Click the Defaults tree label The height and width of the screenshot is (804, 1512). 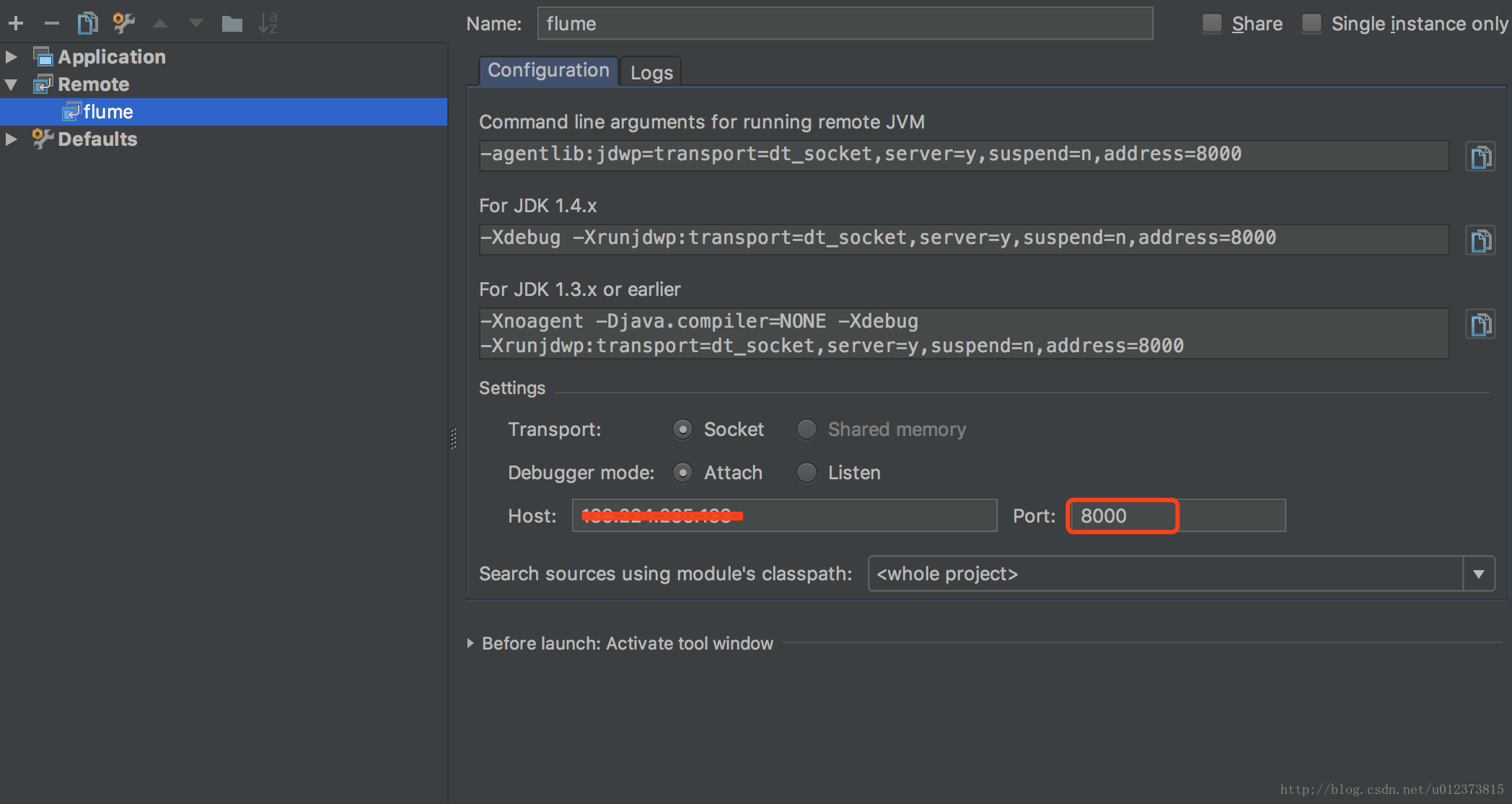click(x=97, y=139)
